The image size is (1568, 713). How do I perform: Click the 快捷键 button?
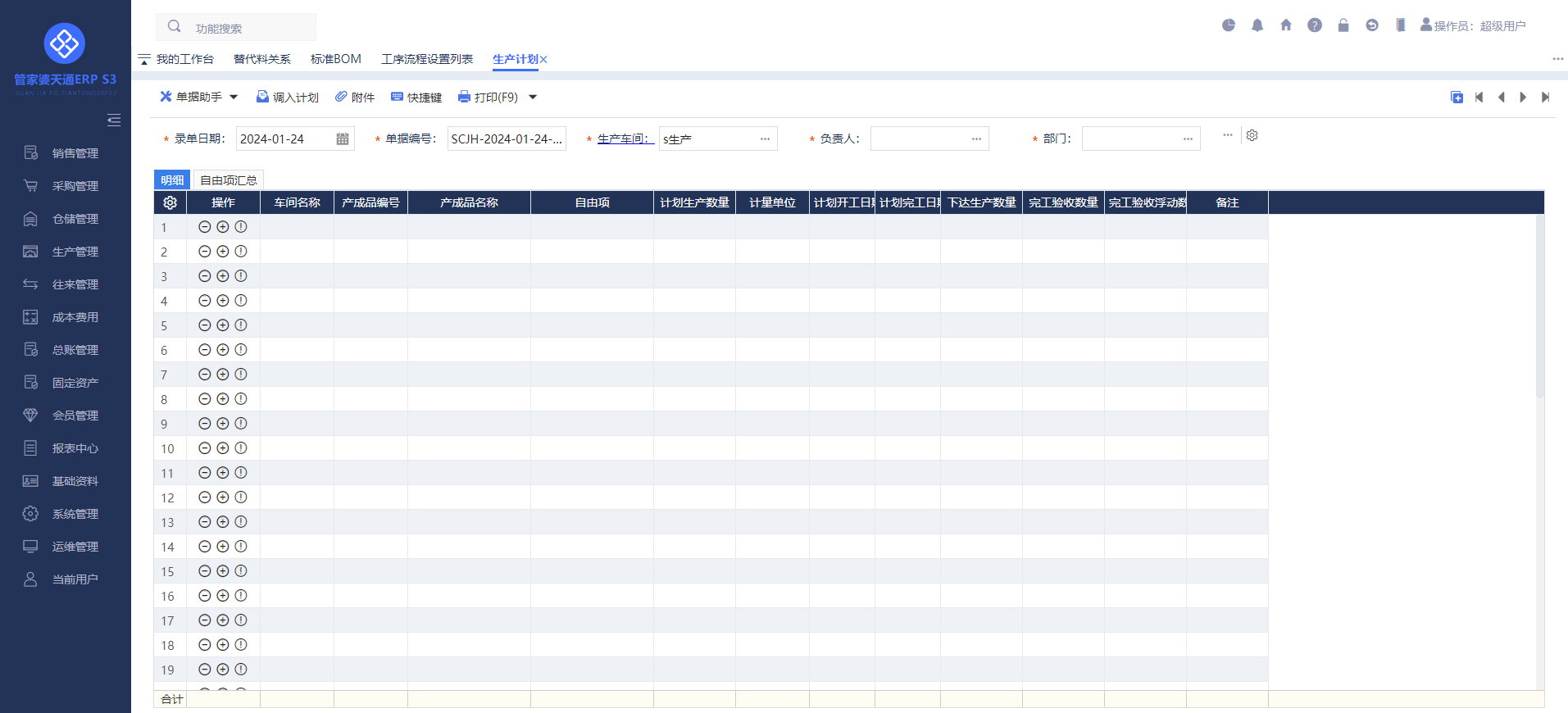pos(416,97)
